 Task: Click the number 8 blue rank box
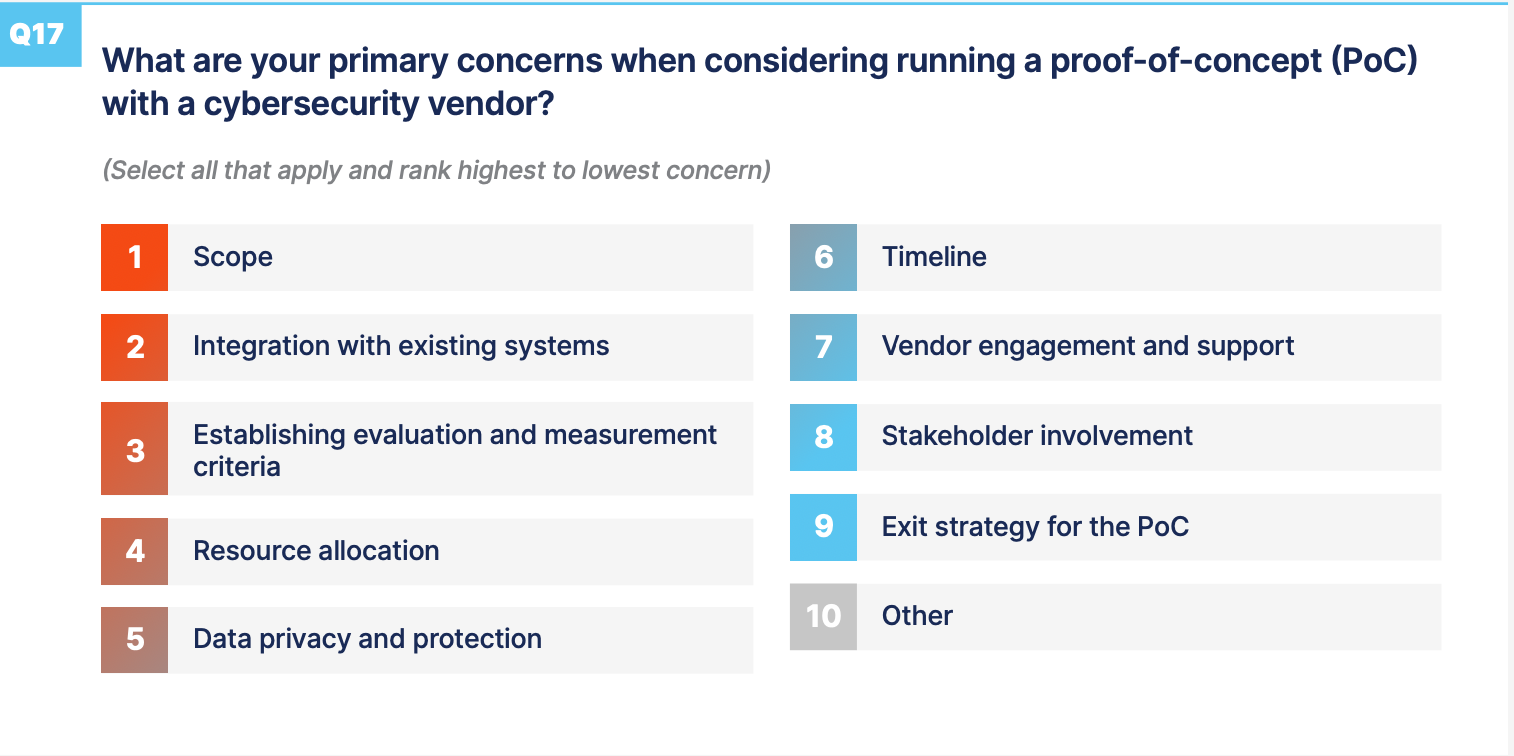[823, 437]
